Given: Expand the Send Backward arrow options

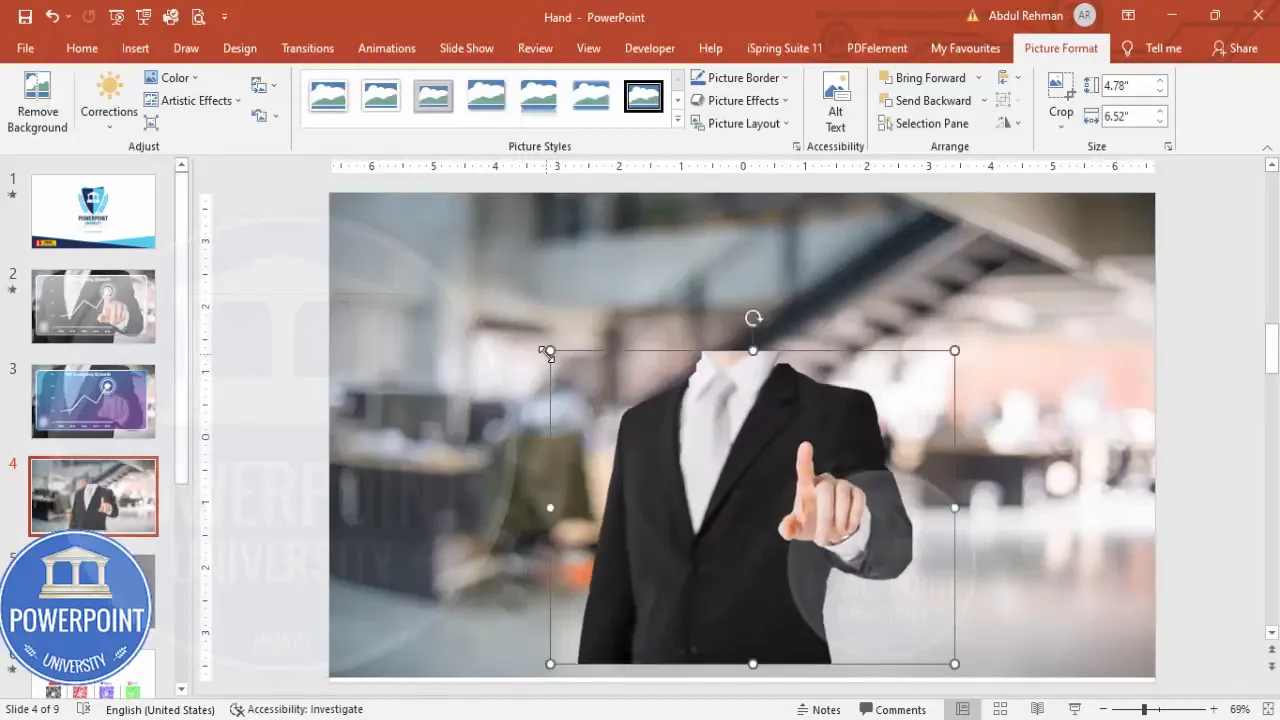Looking at the screenshot, I should point(984,101).
